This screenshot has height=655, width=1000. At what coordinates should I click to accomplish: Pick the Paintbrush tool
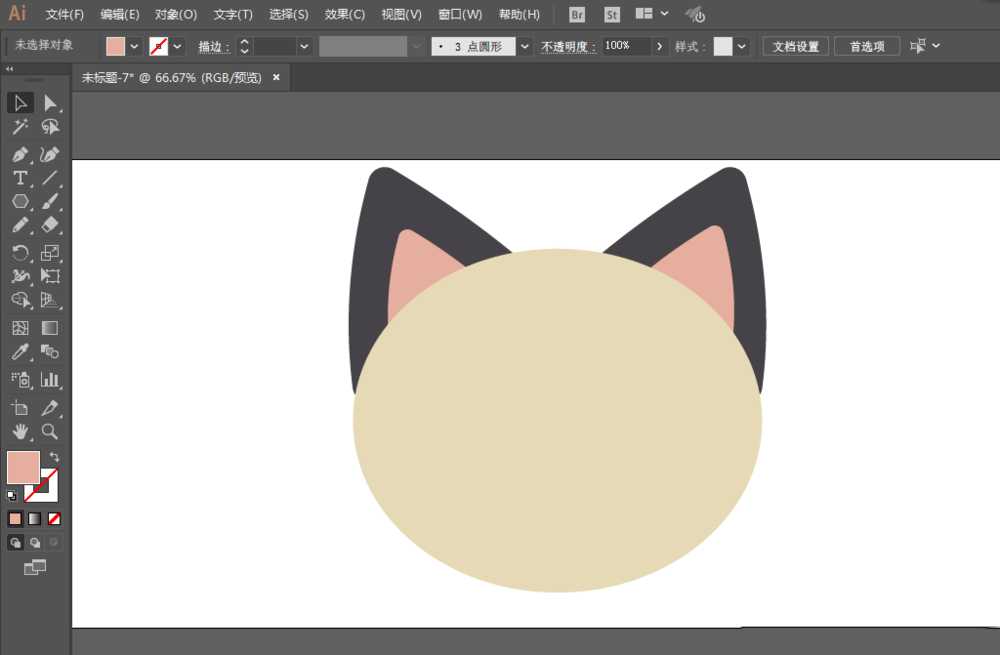tap(50, 201)
